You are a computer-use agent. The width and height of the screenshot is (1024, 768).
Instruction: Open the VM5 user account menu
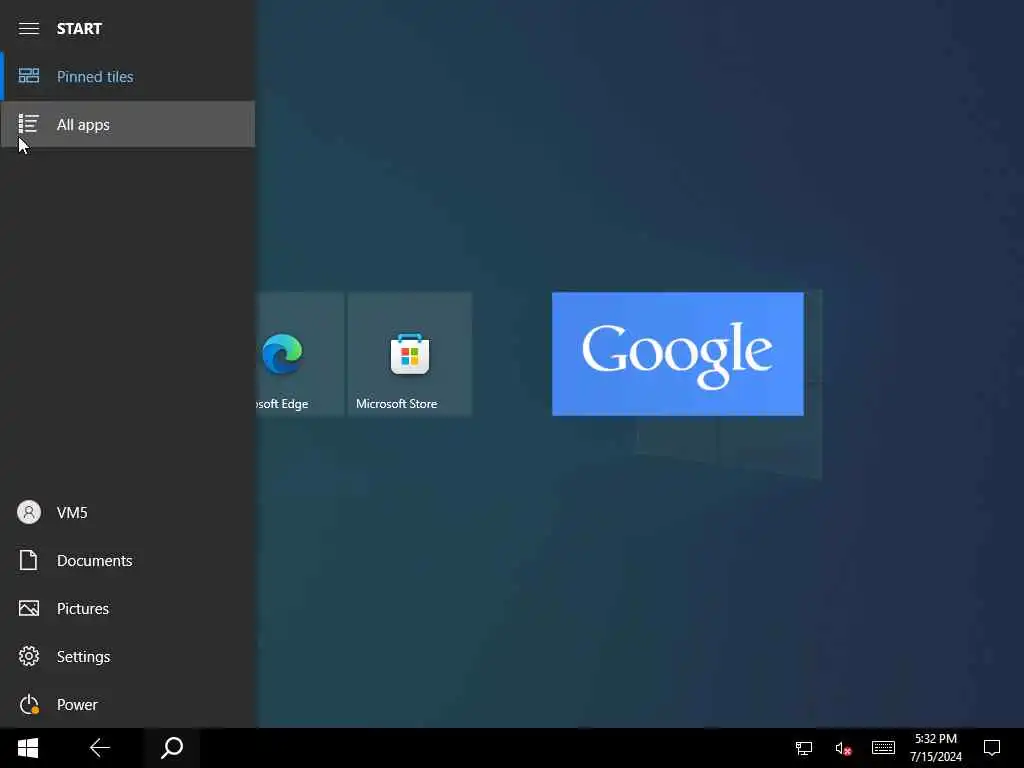128,513
